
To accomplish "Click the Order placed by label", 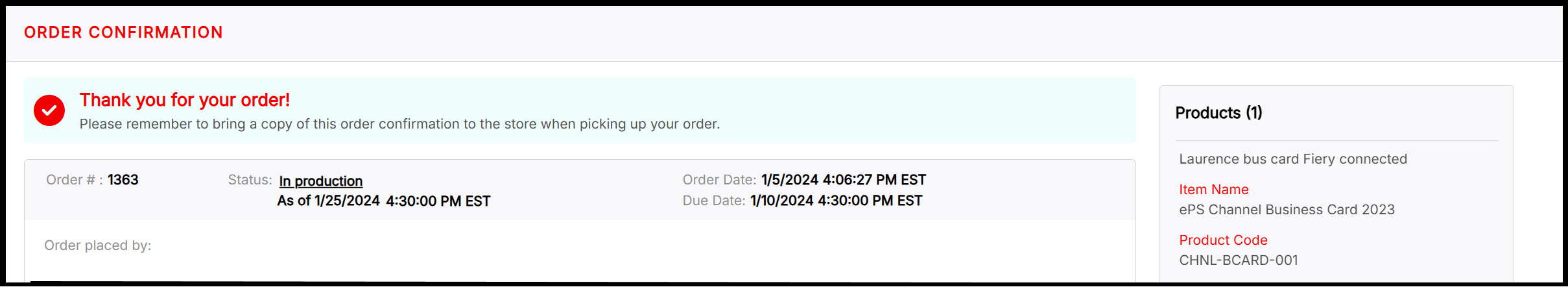I will [x=97, y=245].
